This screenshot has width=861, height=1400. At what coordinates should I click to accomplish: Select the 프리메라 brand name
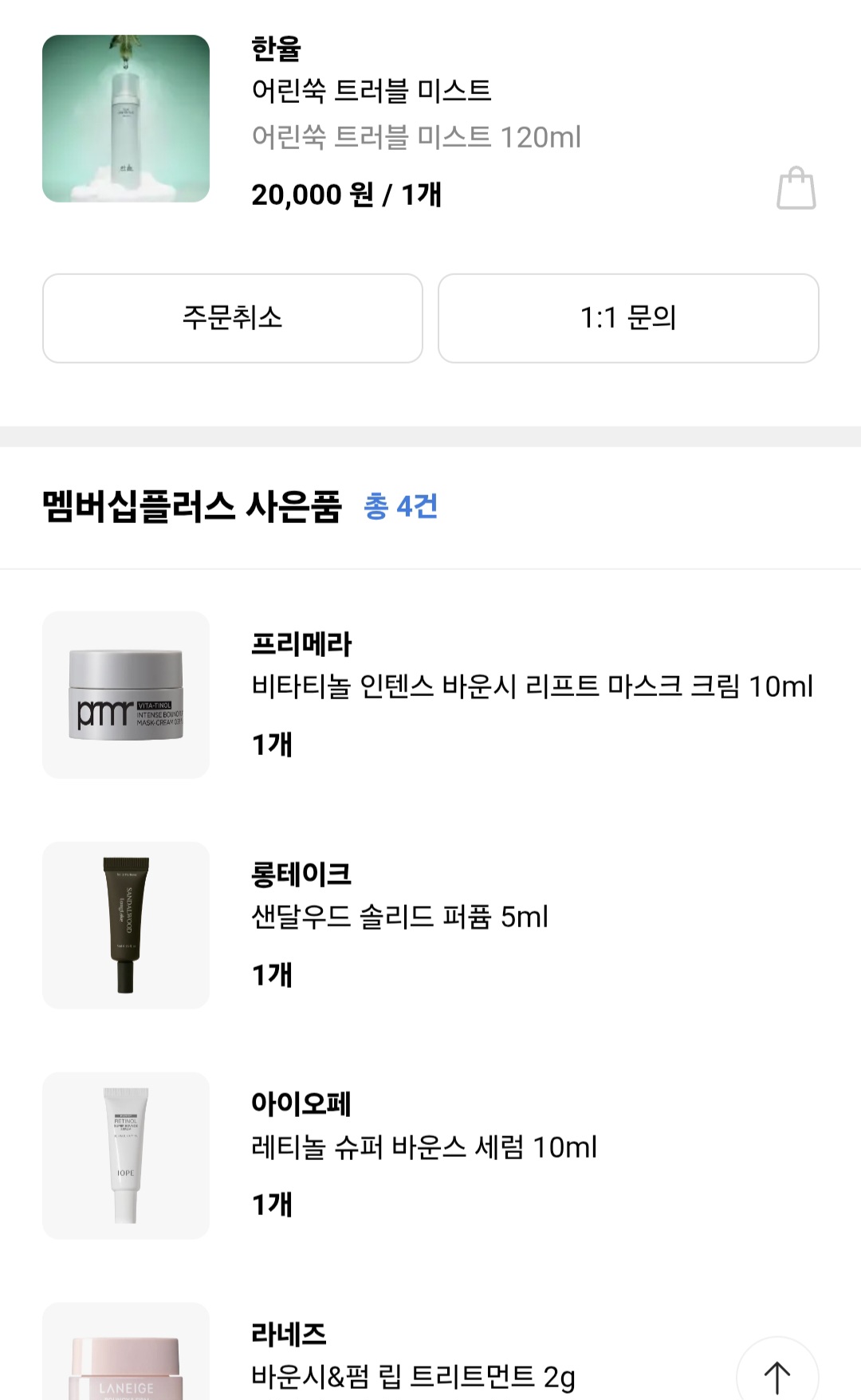pos(301,643)
